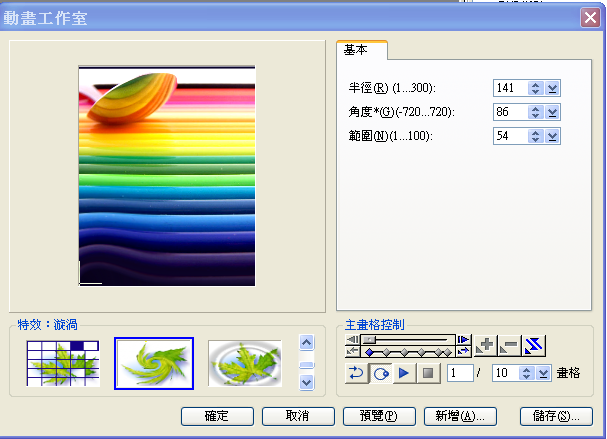
Task: Click the 取消 button
Action: point(298,416)
